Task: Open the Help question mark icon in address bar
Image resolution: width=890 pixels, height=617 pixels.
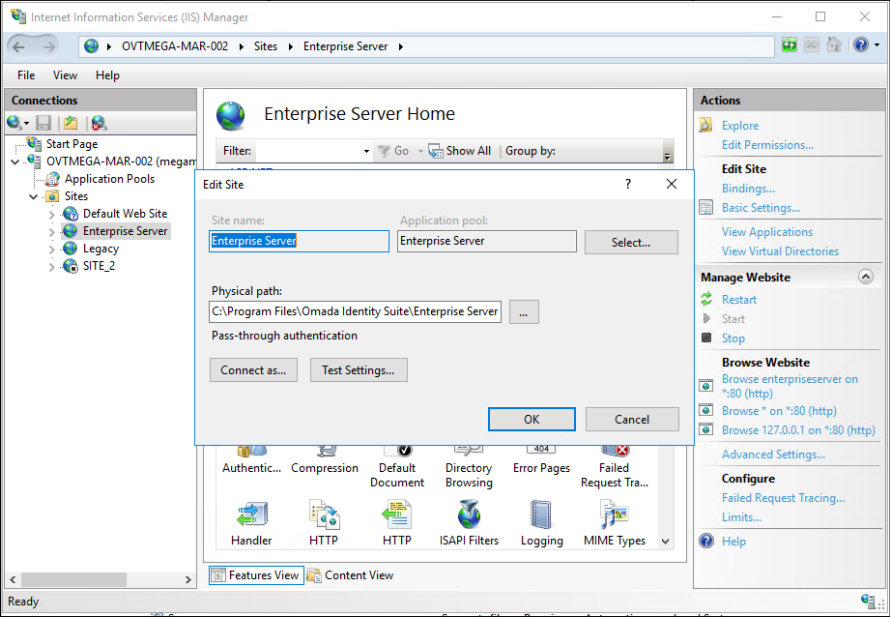Action: tap(860, 45)
